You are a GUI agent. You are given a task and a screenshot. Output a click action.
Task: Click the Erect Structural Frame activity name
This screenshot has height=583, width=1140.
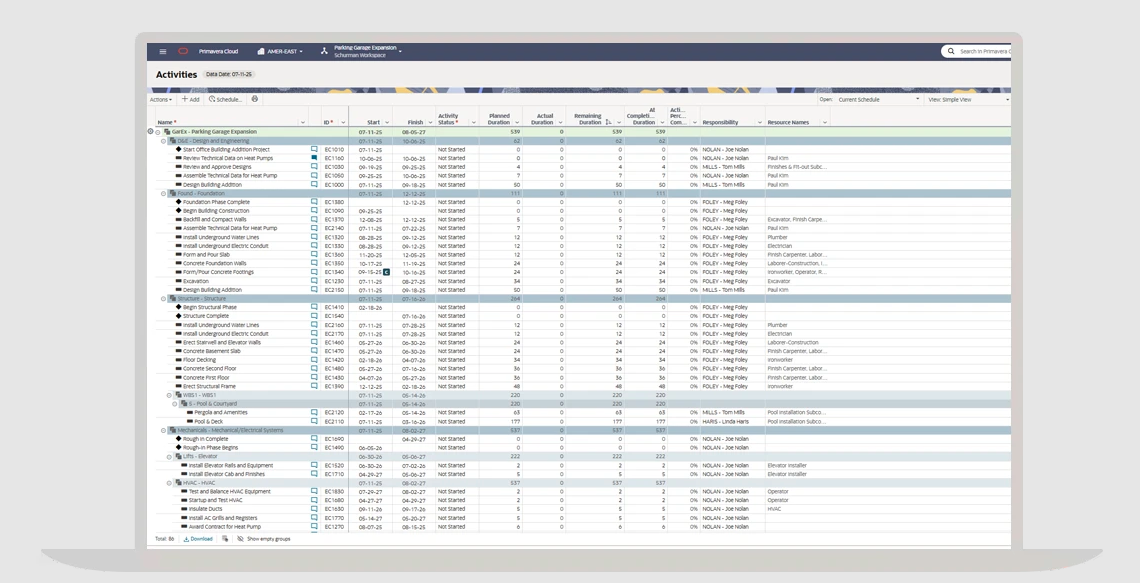click(209, 386)
